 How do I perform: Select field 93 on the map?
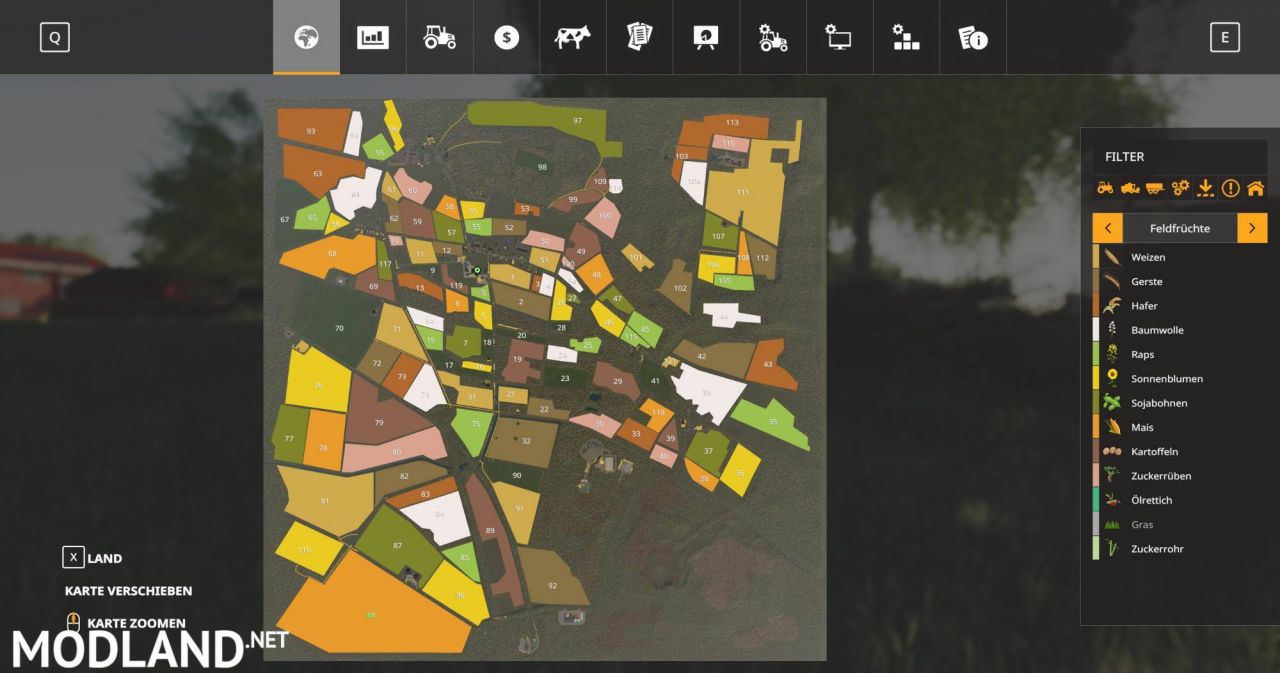(311, 131)
